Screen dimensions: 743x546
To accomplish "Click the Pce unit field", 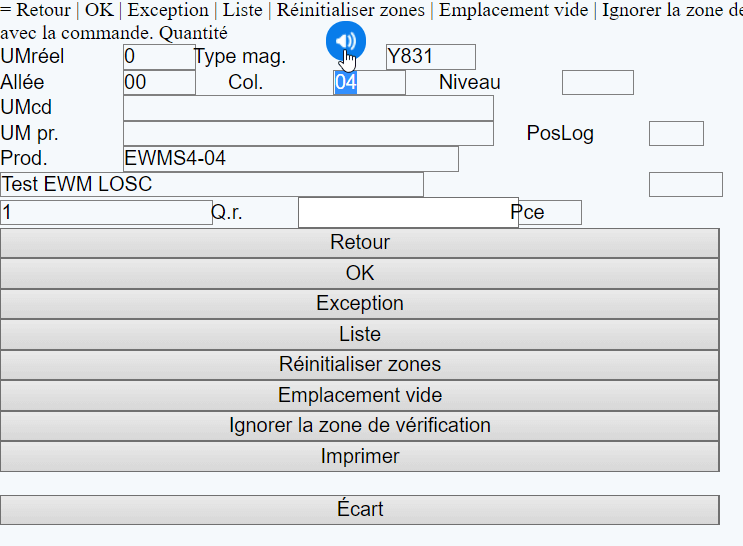I will point(550,212).
